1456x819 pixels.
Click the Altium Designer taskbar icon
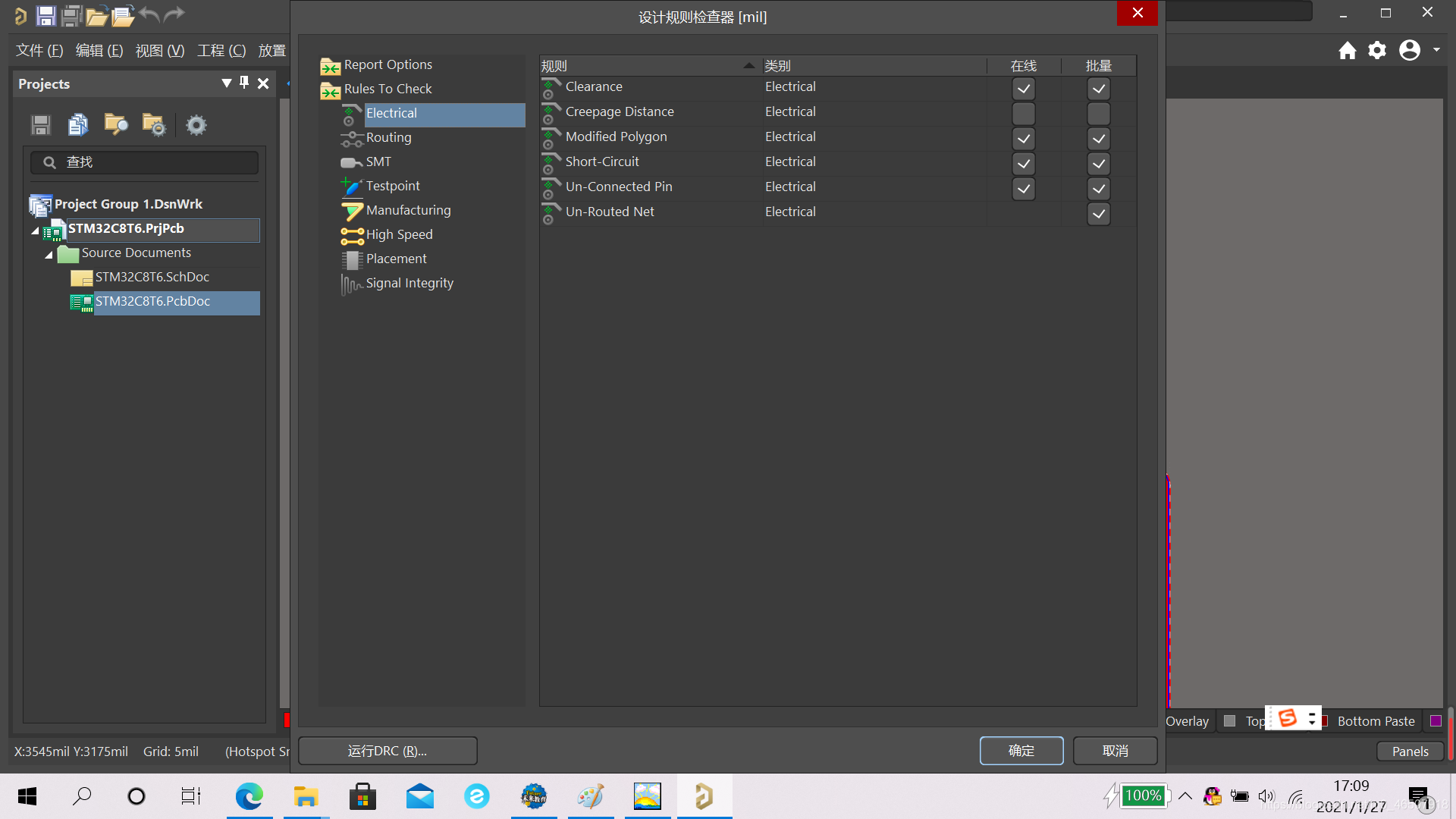(x=704, y=796)
